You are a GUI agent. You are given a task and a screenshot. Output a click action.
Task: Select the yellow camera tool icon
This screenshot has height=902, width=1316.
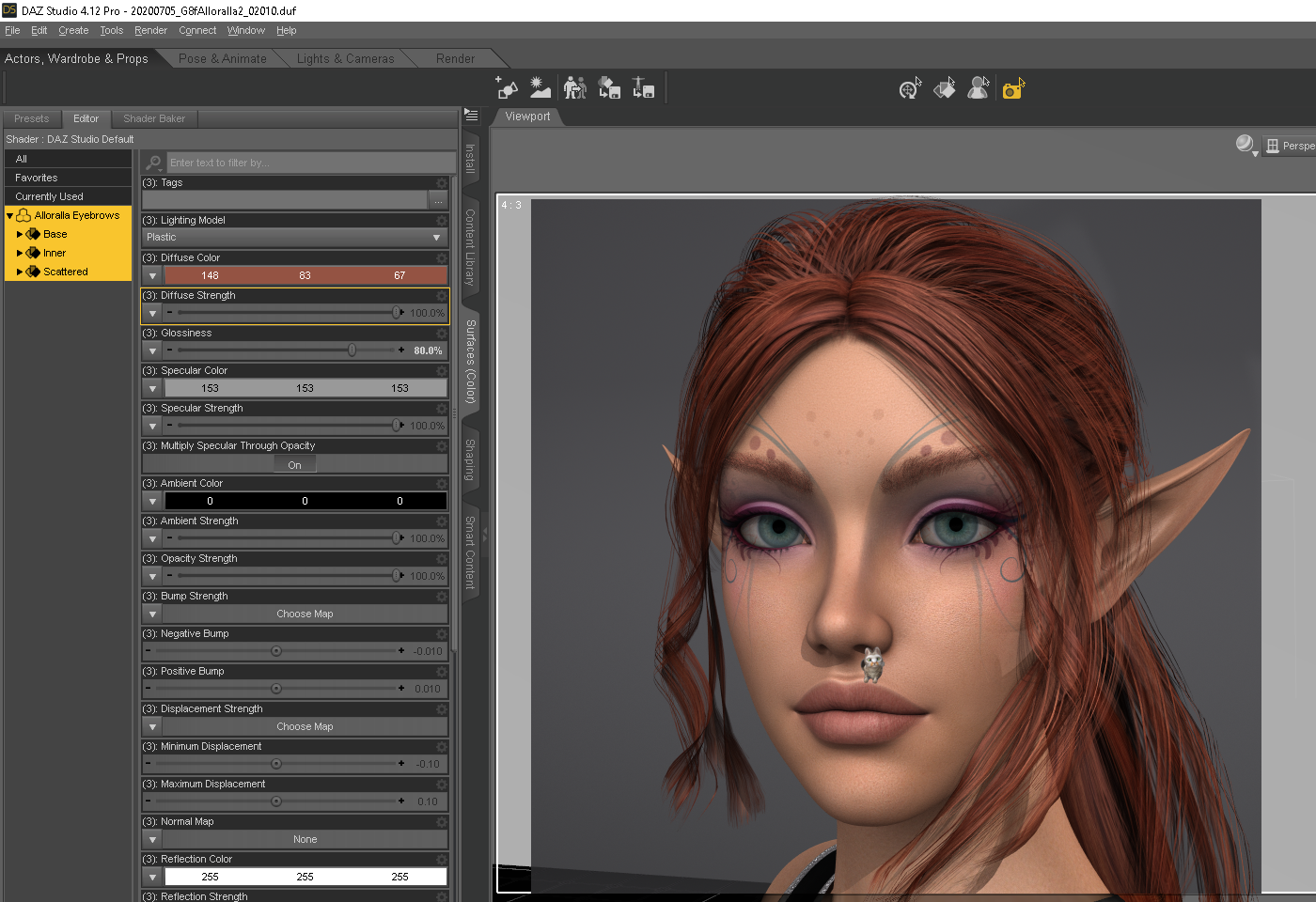[x=1012, y=88]
